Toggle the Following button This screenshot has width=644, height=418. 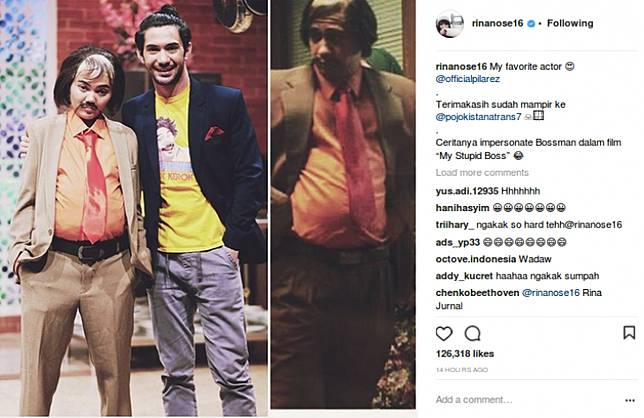[570, 23]
